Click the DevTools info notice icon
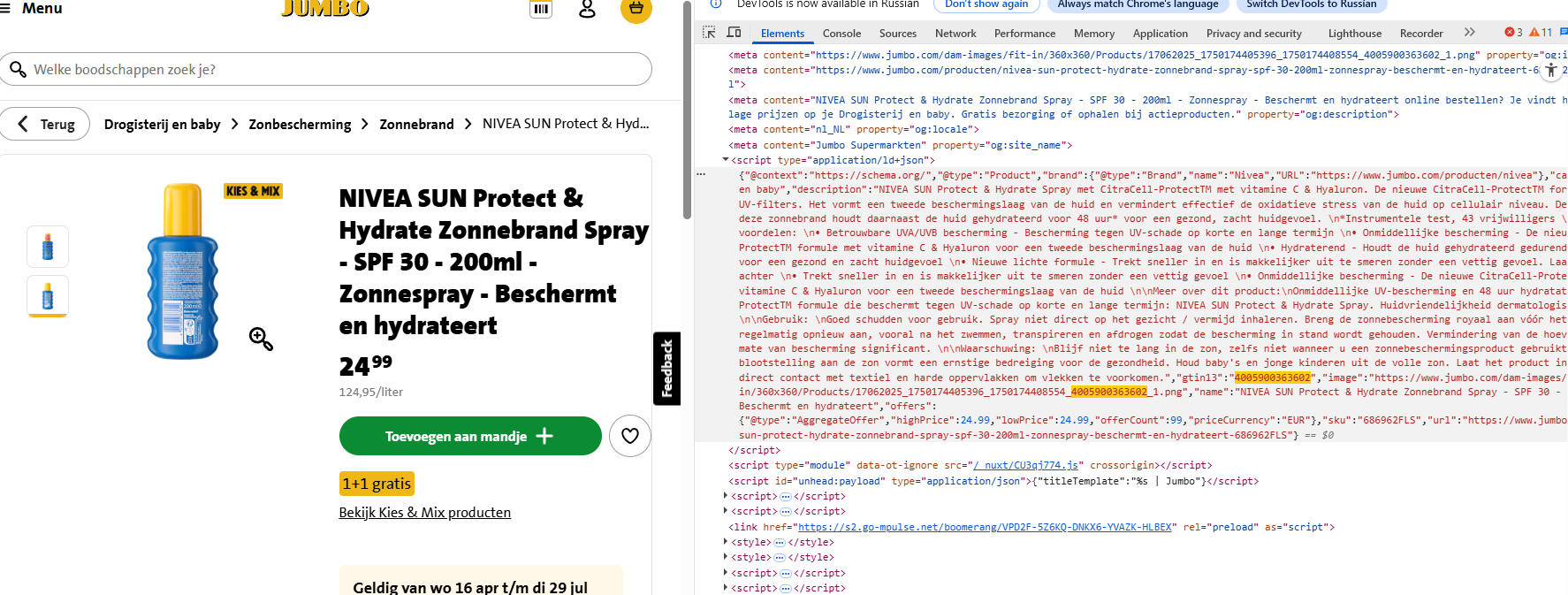The image size is (1568, 595). tap(716, 4)
